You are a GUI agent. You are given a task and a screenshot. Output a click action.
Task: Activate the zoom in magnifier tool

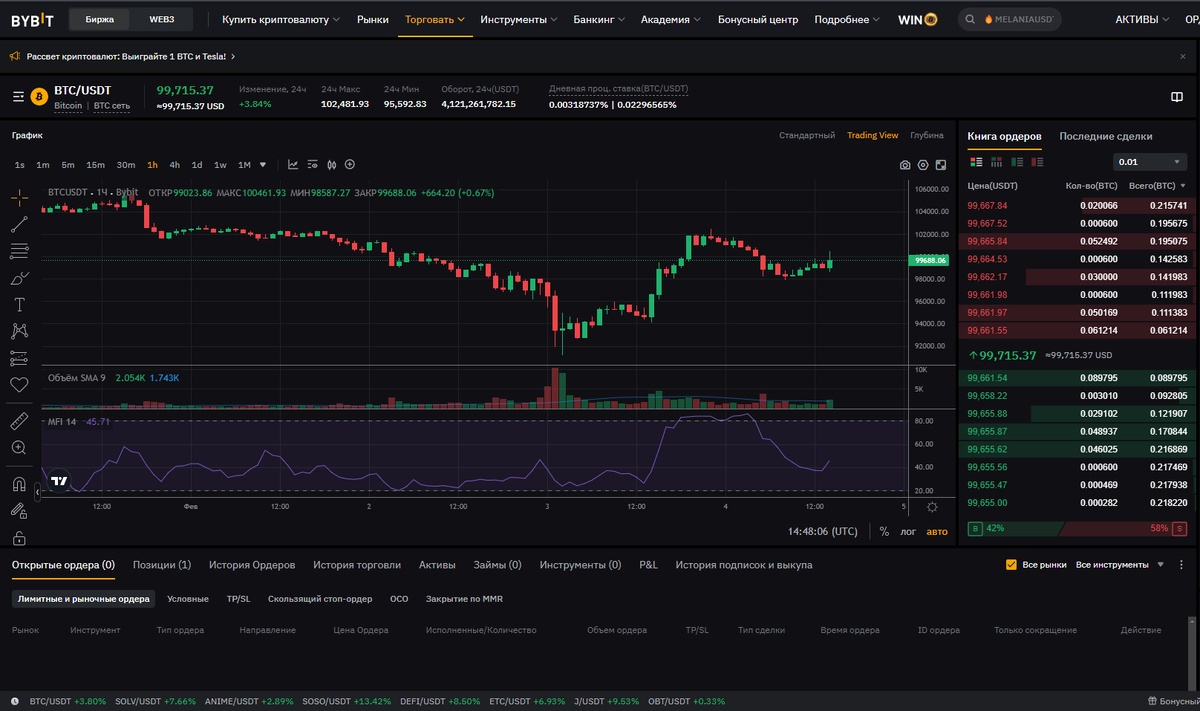pos(19,447)
